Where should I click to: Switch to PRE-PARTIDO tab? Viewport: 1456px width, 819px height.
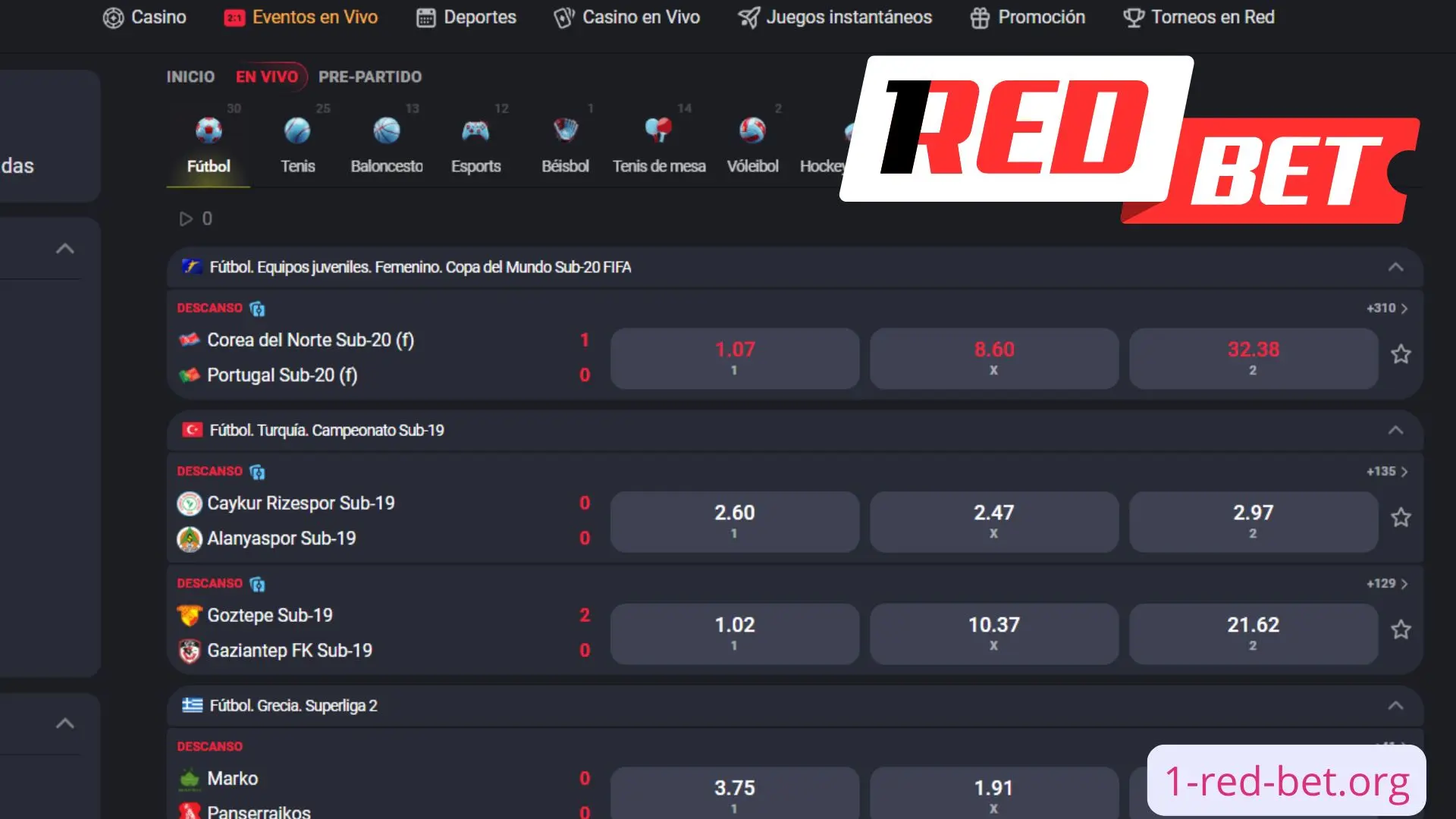pyautogui.click(x=370, y=77)
